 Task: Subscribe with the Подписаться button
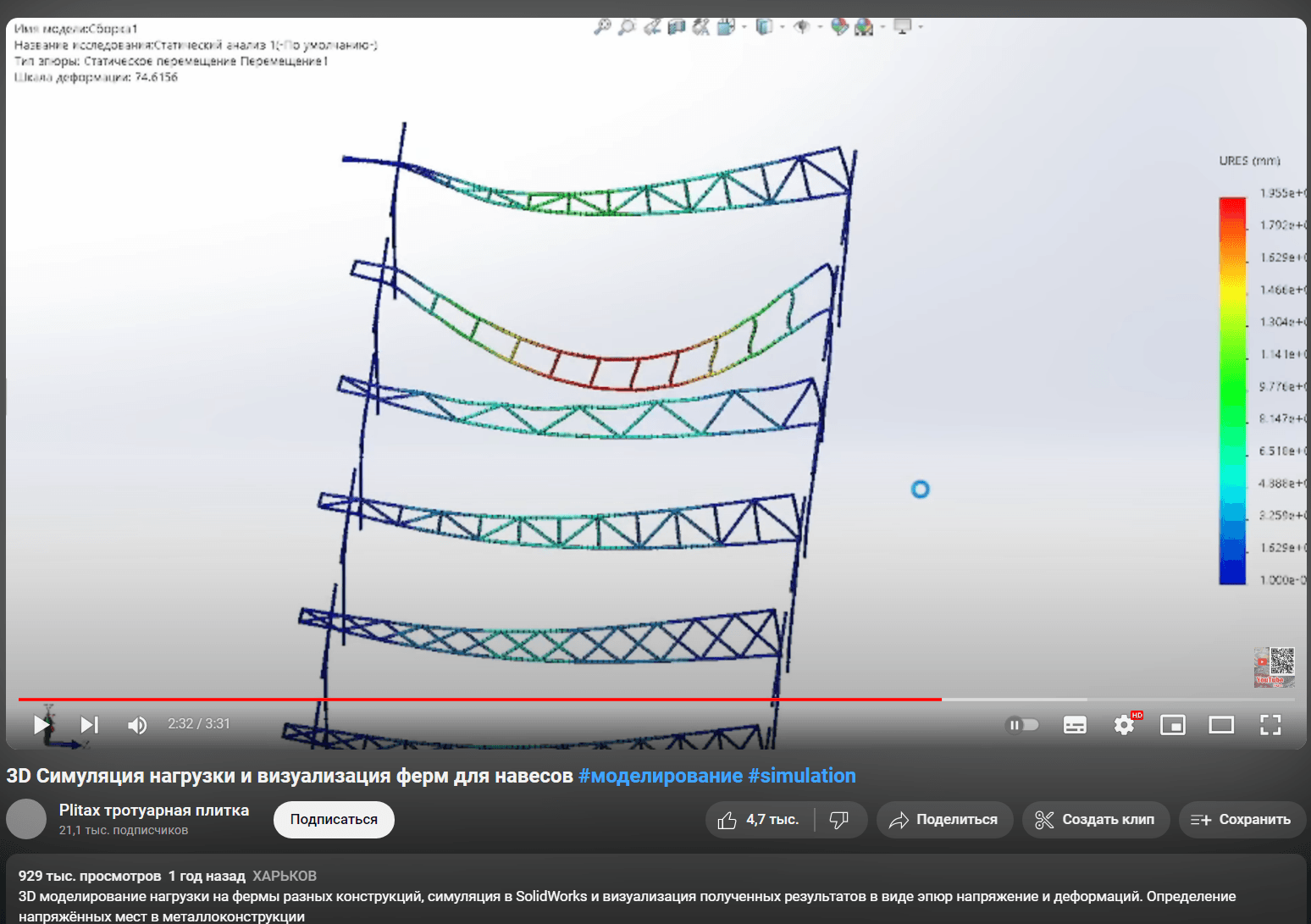(x=334, y=820)
